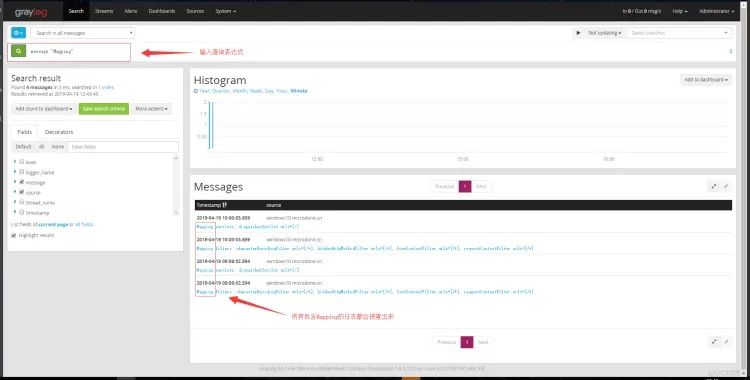Image resolution: width=750 pixels, height=380 pixels.
Task: Open the Streams page
Action: point(104,11)
